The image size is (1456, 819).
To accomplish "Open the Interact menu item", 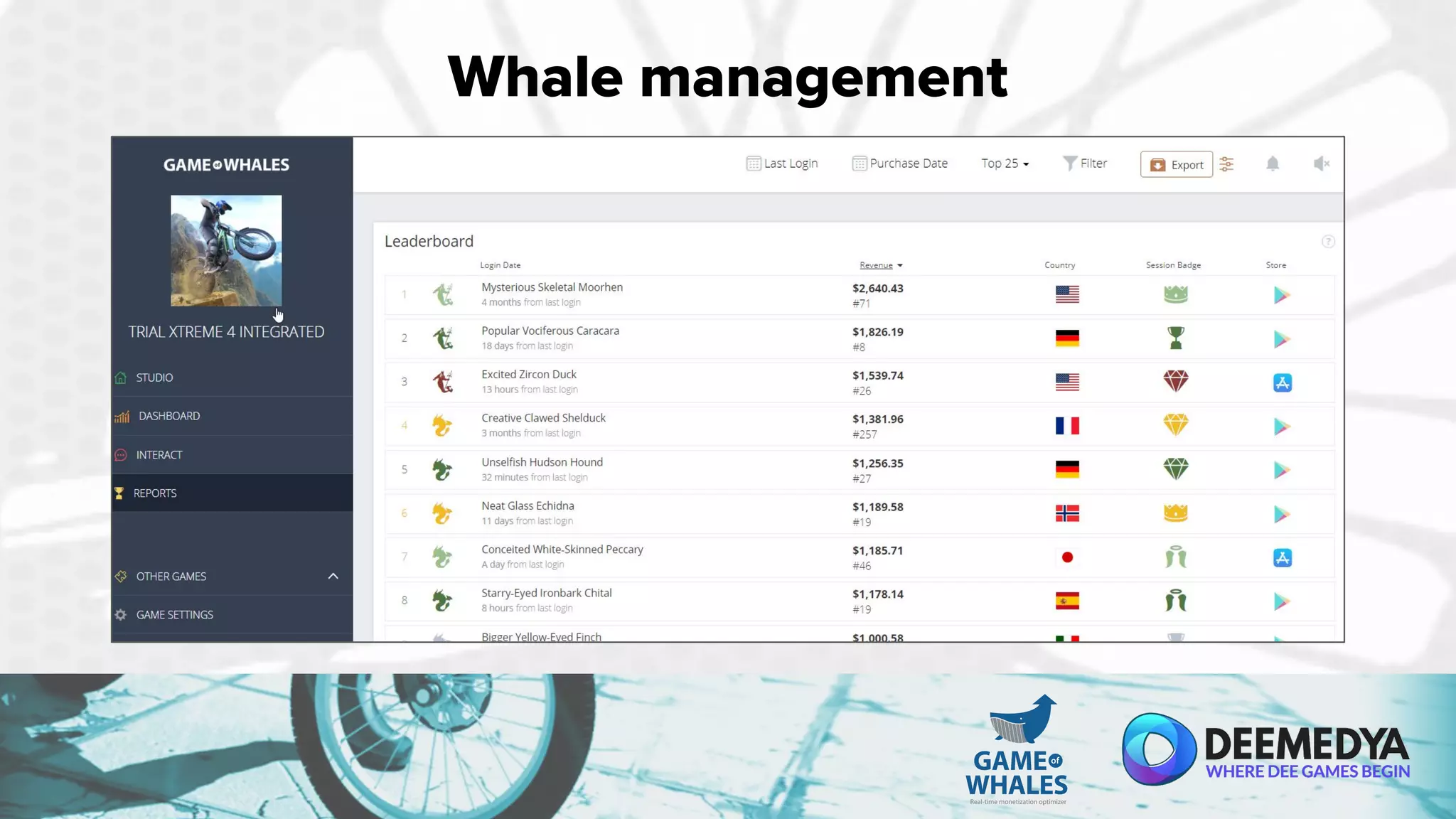I will 159,455.
